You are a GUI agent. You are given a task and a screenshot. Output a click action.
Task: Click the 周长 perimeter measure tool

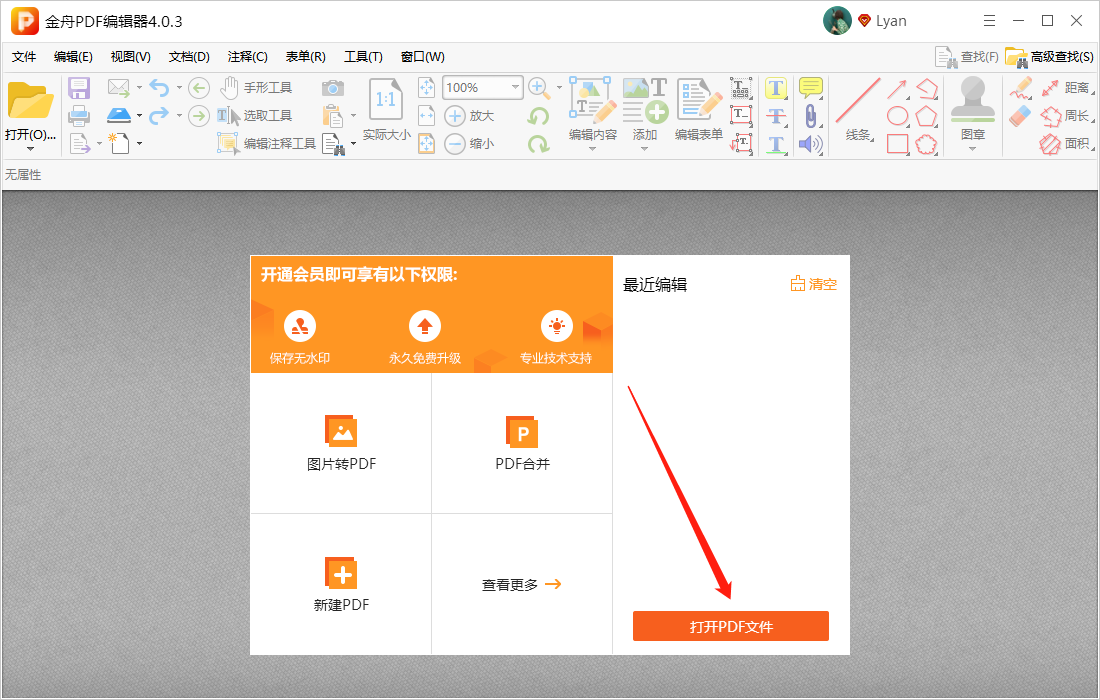click(1066, 116)
